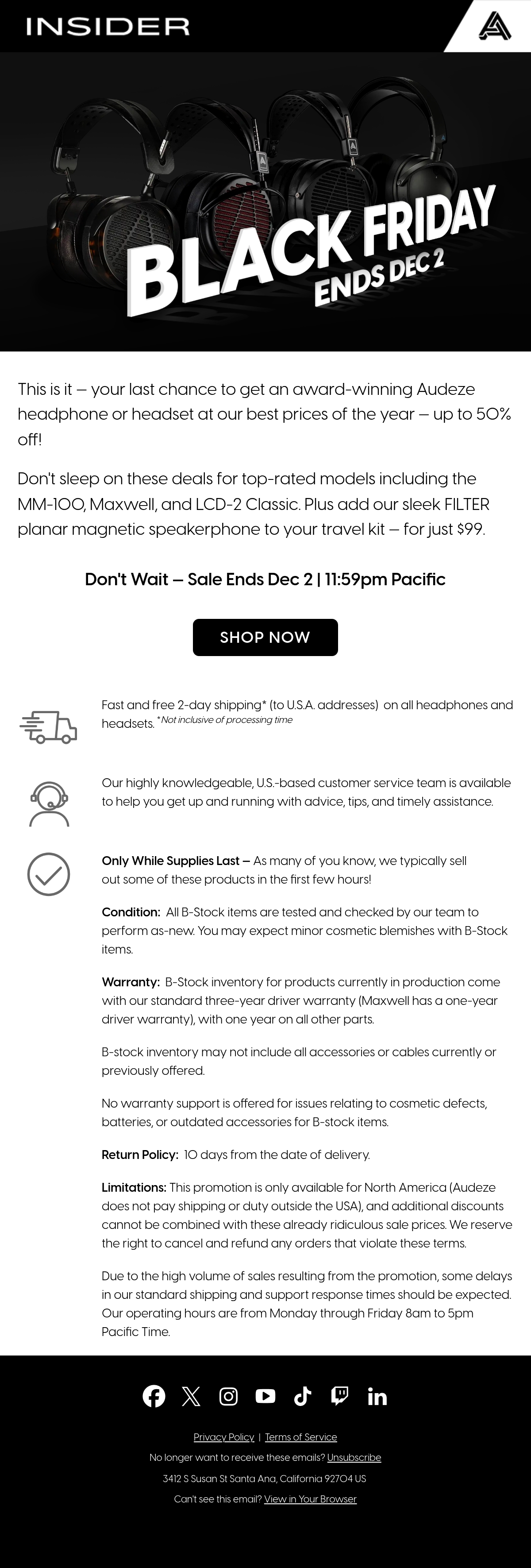This screenshot has height=1568, width=531.
Task: Click the Sale Ends Dec 2 headline
Action: coord(265,579)
